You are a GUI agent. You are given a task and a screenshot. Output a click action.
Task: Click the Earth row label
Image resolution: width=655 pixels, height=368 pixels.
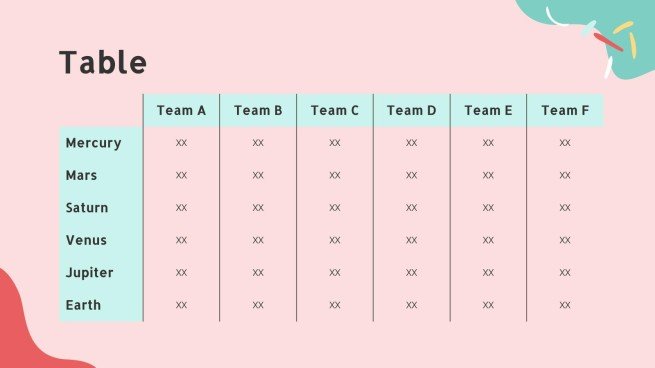click(83, 305)
